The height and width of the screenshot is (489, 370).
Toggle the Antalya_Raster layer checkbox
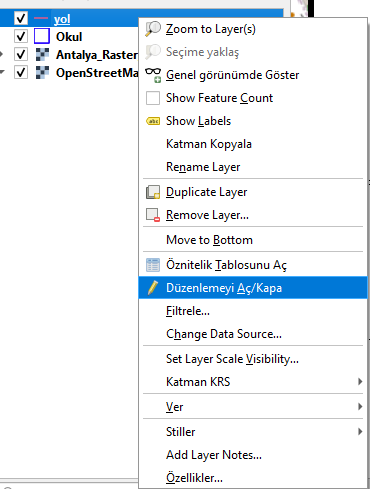[x=21, y=54]
